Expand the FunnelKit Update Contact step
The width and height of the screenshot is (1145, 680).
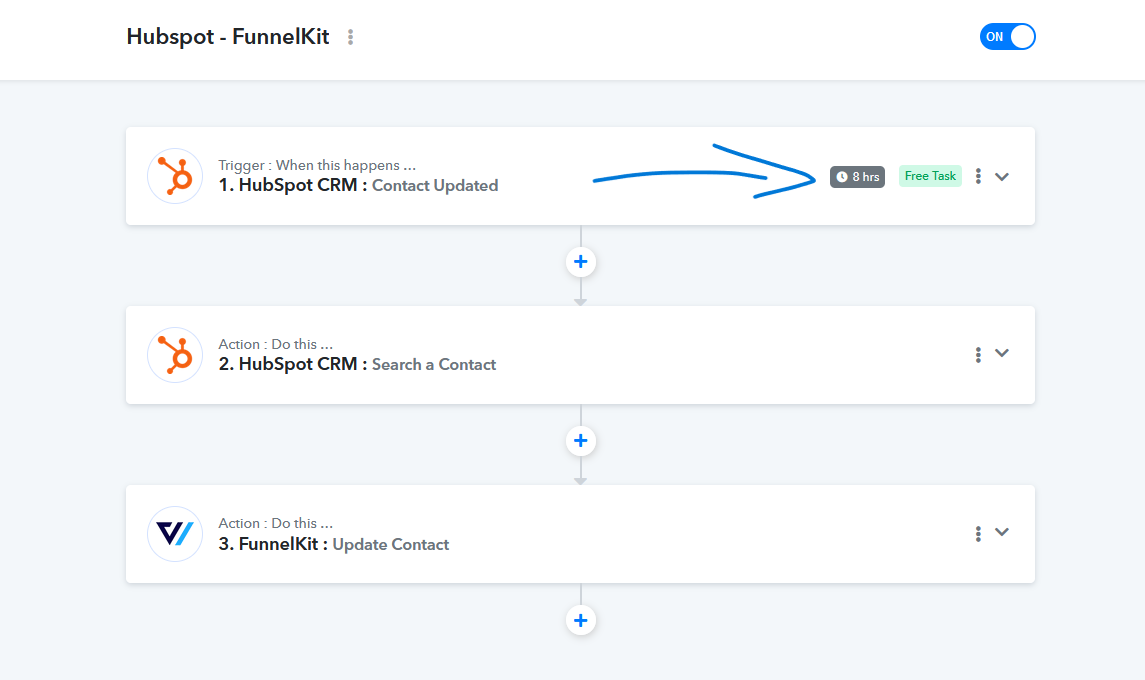coord(1002,532)
